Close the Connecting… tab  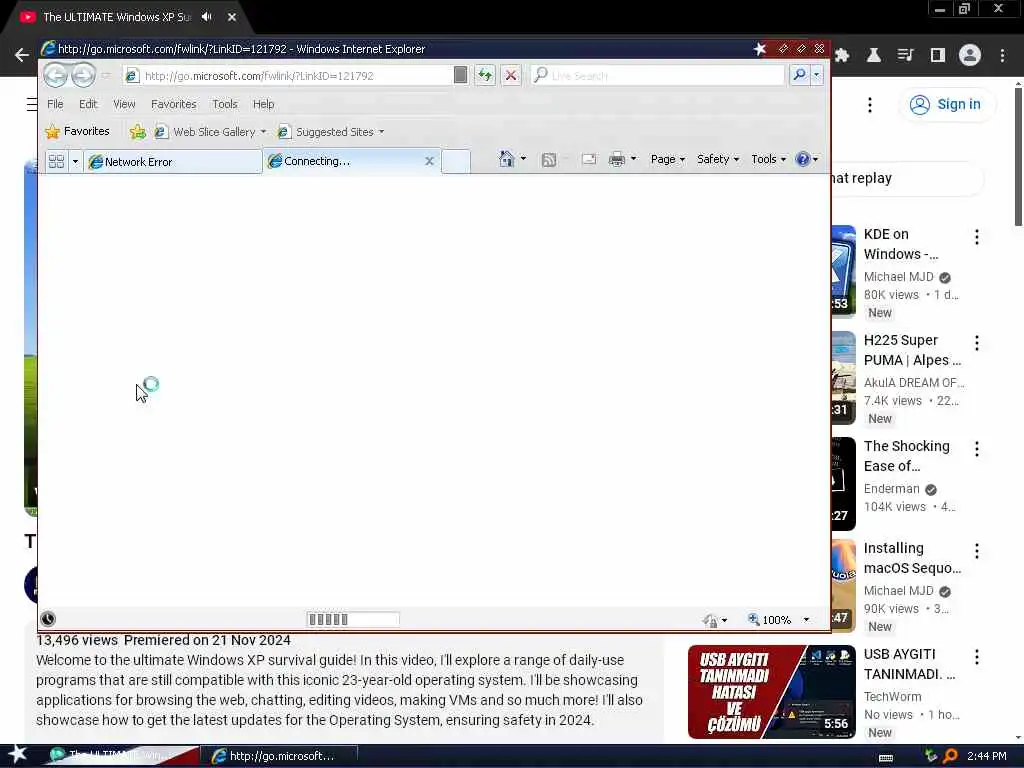[429, 161]
